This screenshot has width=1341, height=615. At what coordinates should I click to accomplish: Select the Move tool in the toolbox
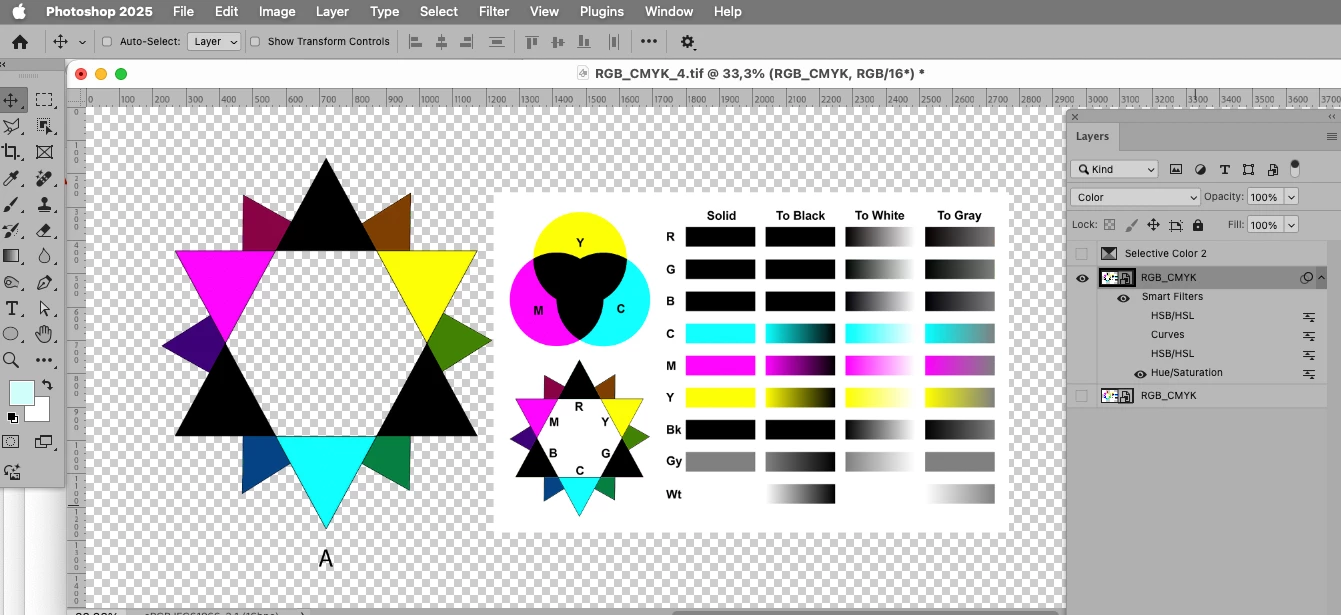pyautogui.click(x=12, y=100)
